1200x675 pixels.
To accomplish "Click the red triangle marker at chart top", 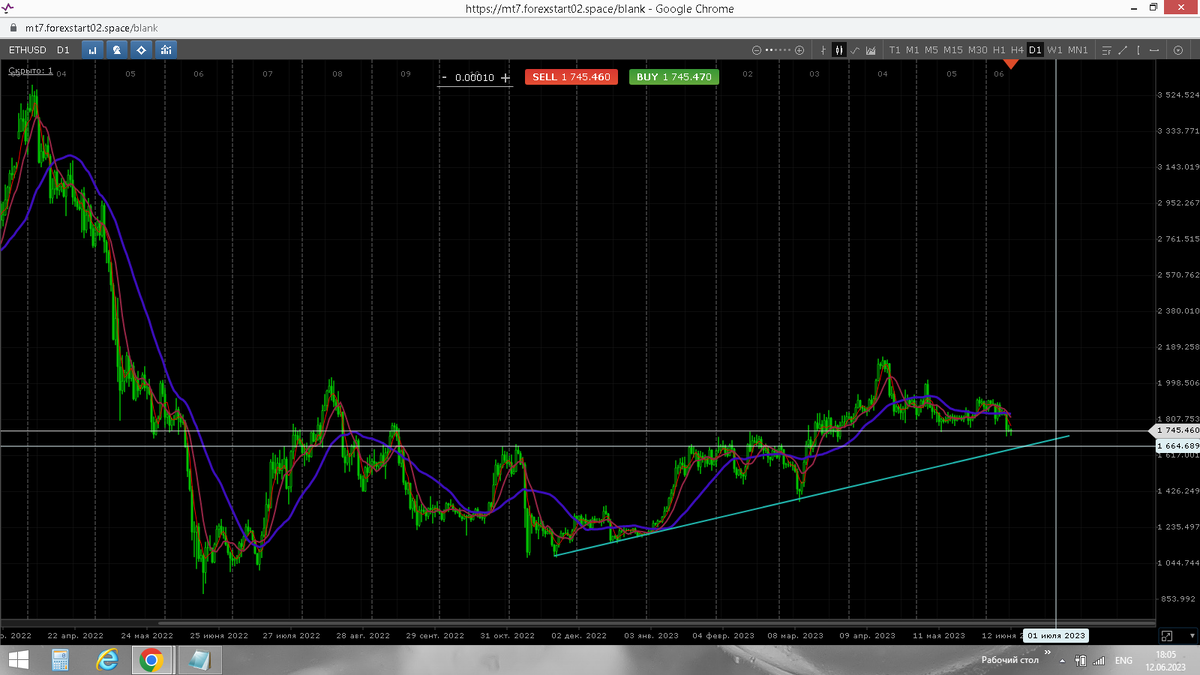I will click(1011, 64).
